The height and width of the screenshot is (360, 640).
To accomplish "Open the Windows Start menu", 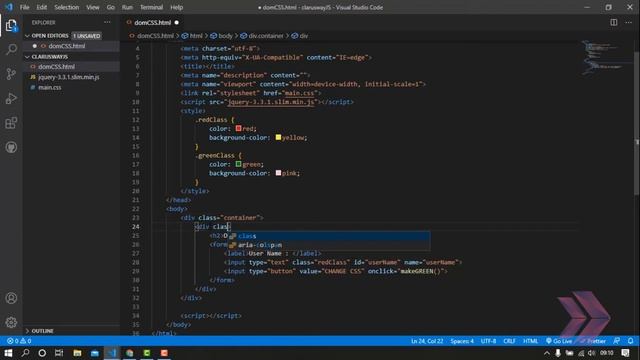I will pyautogui.click(x=8, y=353).
